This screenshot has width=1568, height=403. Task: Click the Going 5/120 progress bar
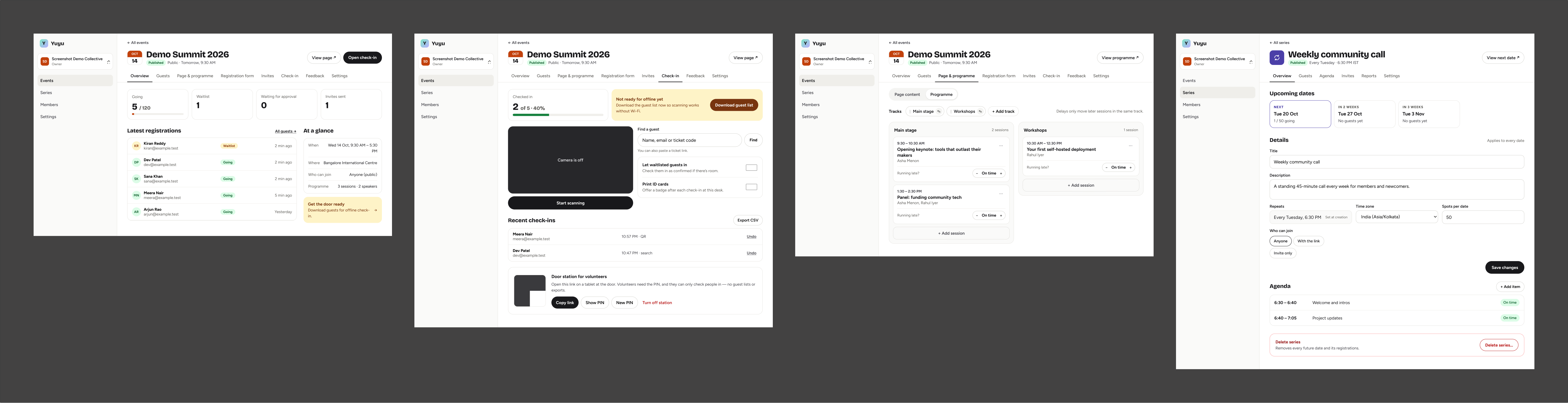[158, 114]
